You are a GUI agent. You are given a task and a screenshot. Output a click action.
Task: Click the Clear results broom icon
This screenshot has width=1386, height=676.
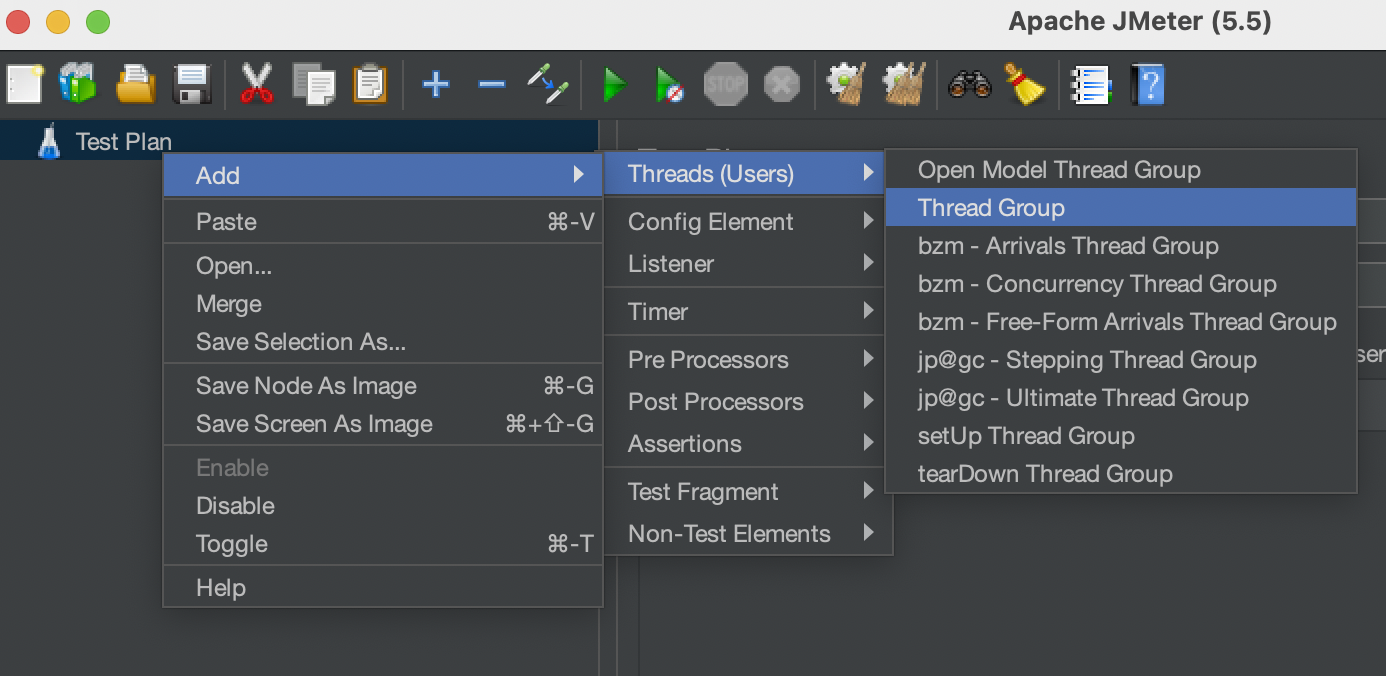pyautogui.click(x=847, y=84)
